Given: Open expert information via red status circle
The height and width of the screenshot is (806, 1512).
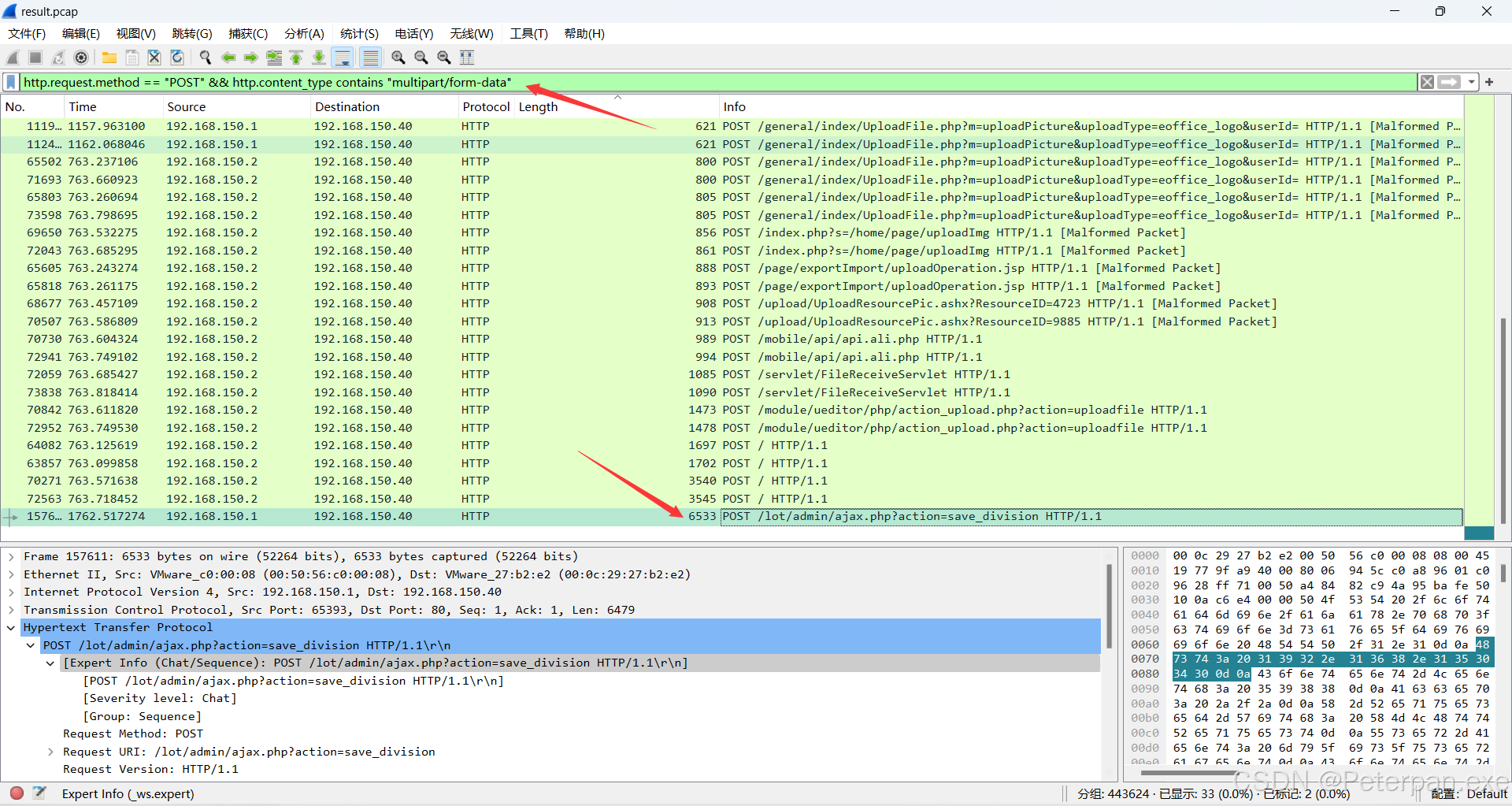Looking at the screenshot, I should pyautogui.click(x=17, y=793).
